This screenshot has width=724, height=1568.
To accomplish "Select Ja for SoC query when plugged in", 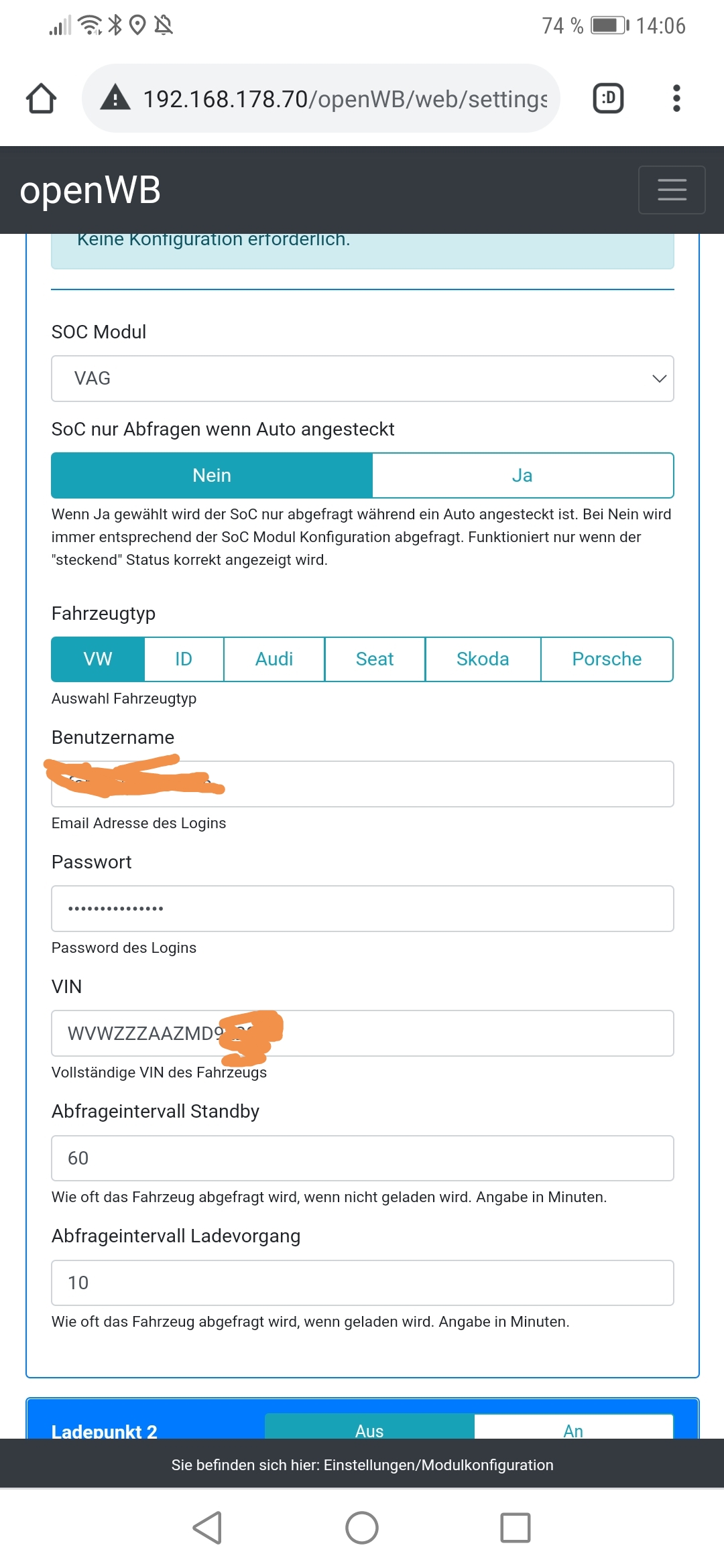I will point(522,475).
